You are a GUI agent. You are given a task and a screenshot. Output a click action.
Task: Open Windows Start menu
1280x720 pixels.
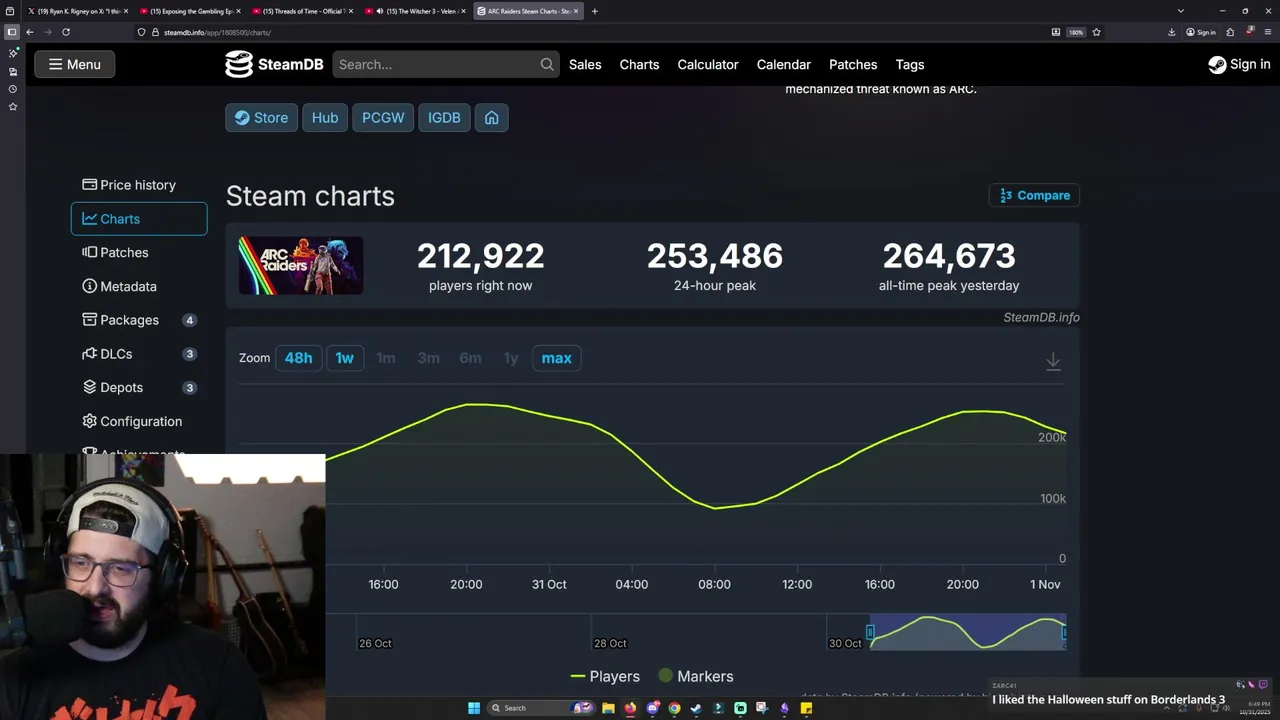click(x=474, y=708)
